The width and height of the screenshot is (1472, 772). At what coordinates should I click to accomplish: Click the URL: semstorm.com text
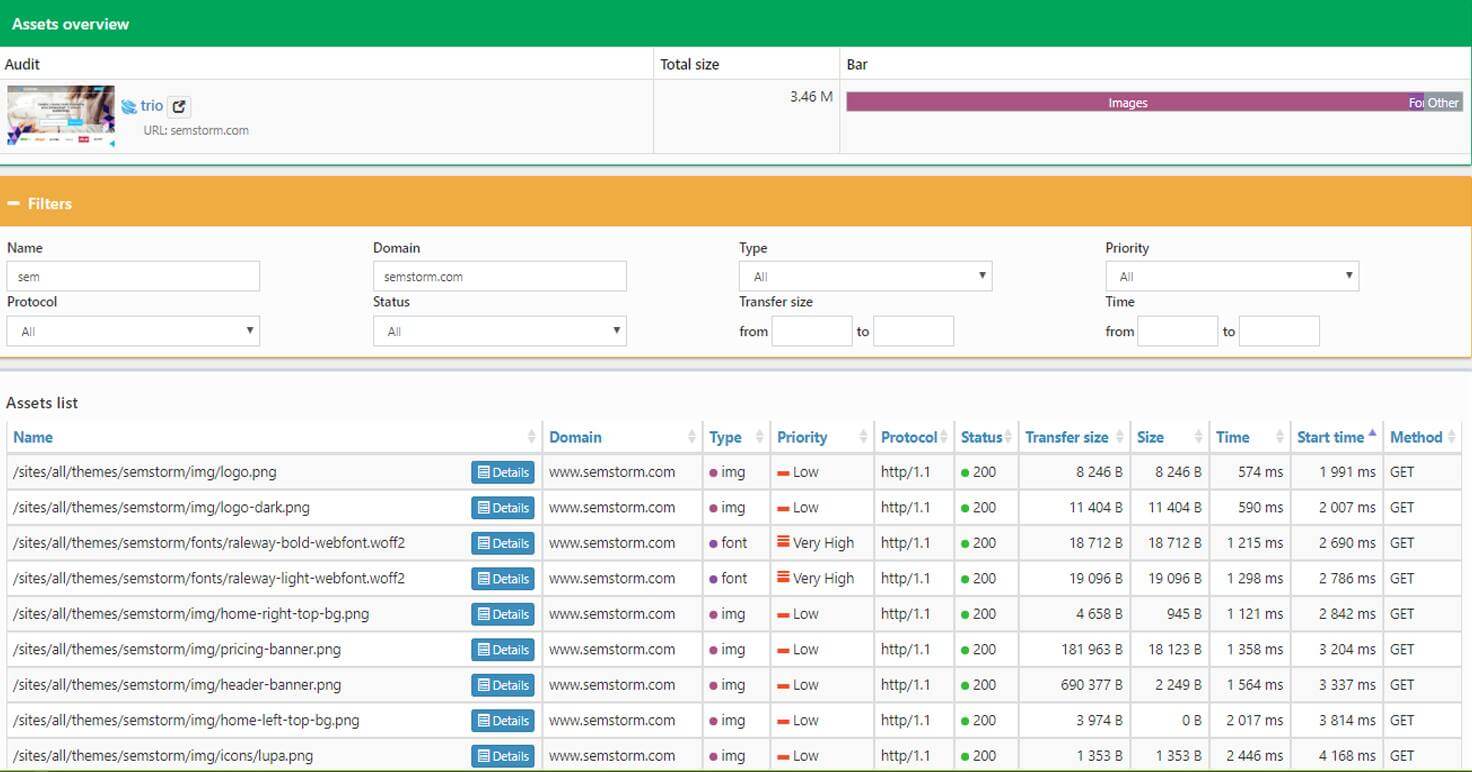pos(196,130)
